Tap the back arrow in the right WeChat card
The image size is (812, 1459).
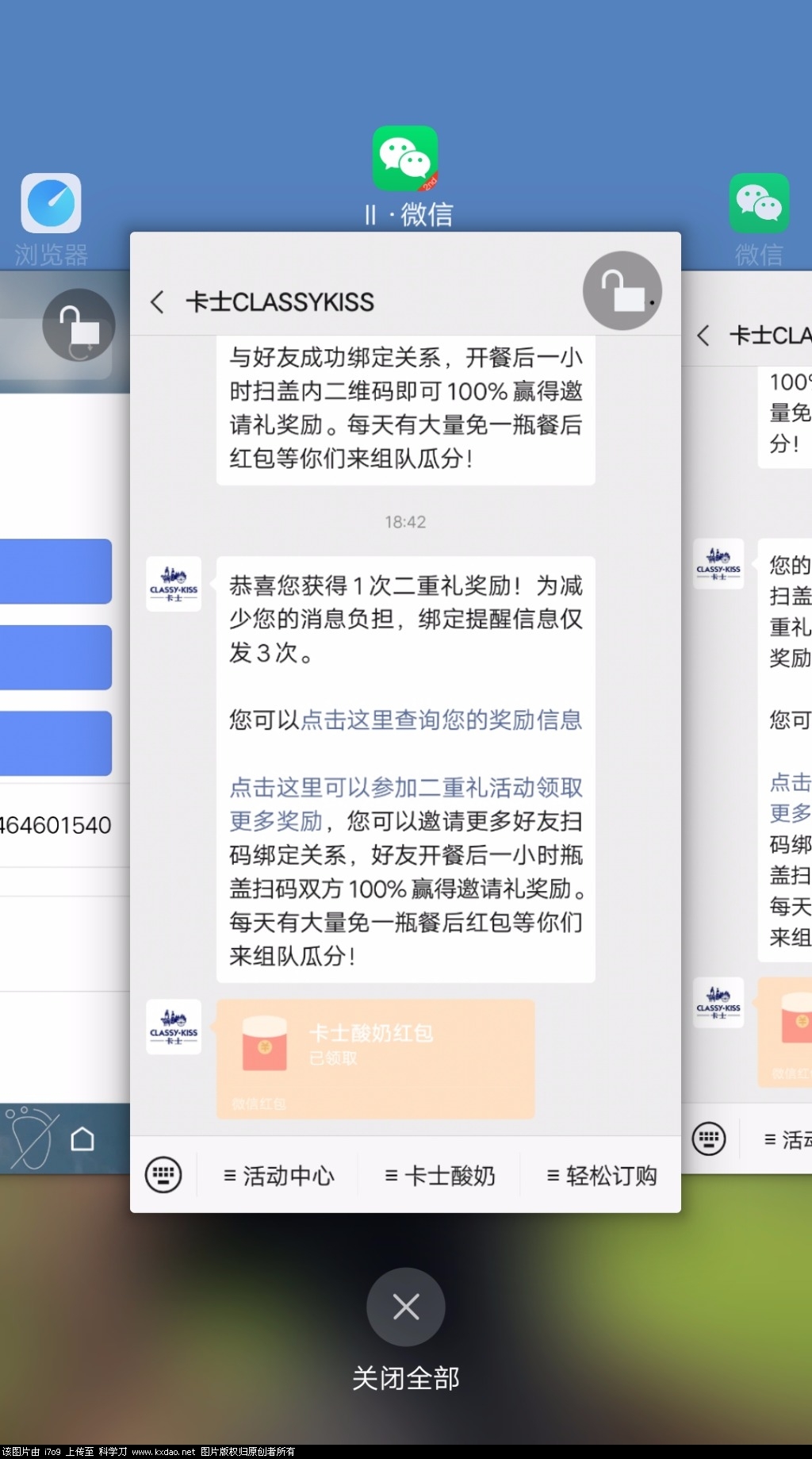[x=703, y=336]
